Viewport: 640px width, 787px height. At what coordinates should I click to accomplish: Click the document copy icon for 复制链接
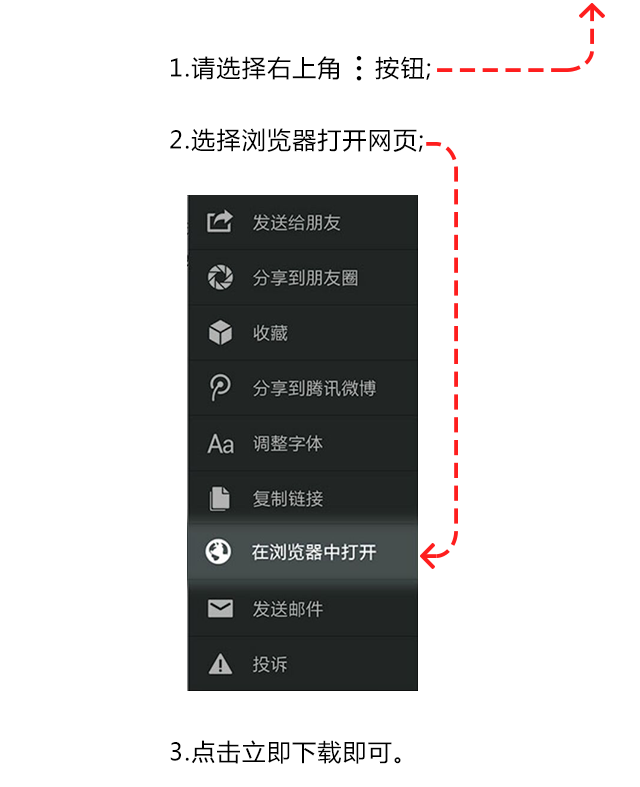coord(219,498)
